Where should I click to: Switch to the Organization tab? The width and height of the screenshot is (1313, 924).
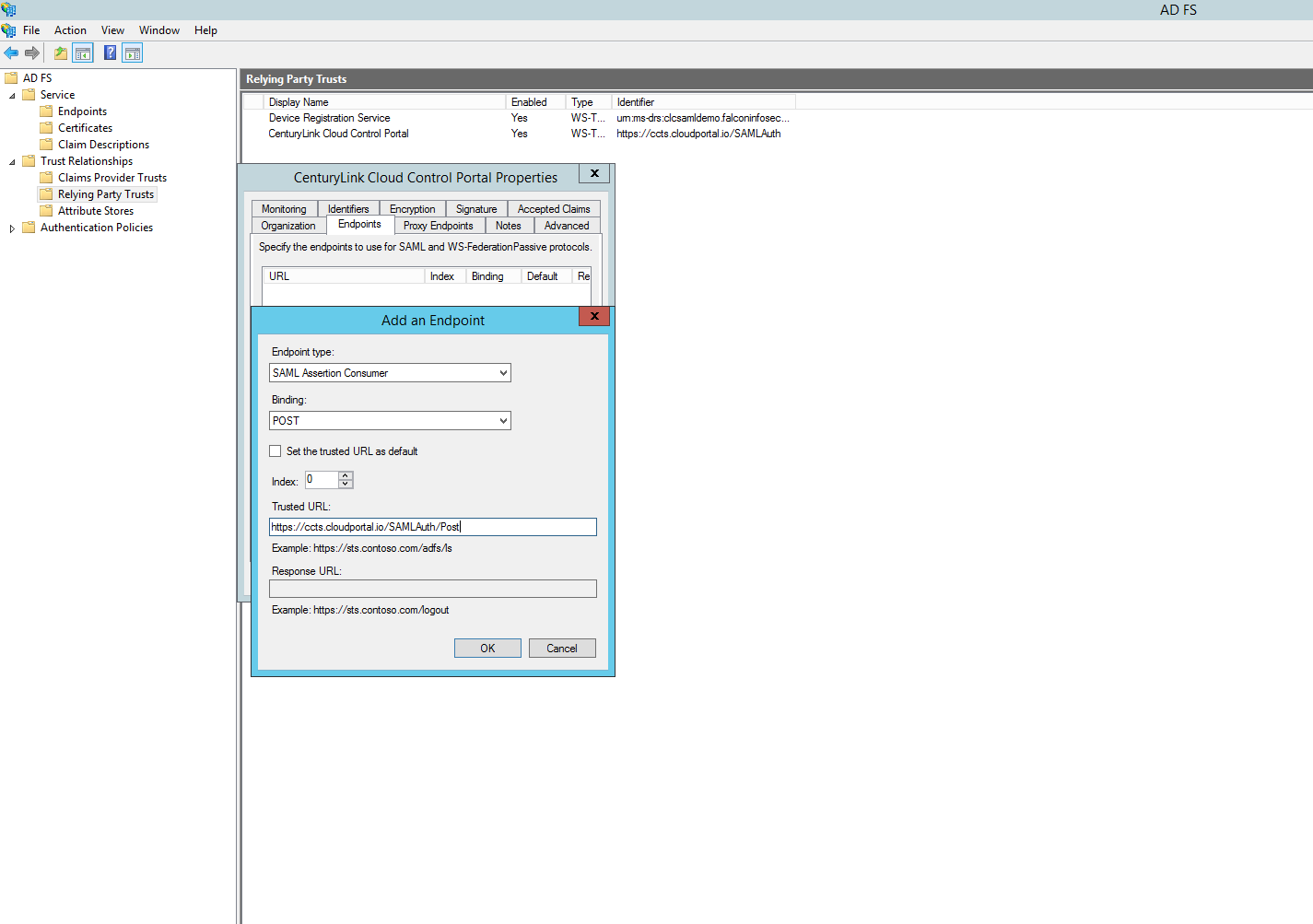click(x=288, y=226)
